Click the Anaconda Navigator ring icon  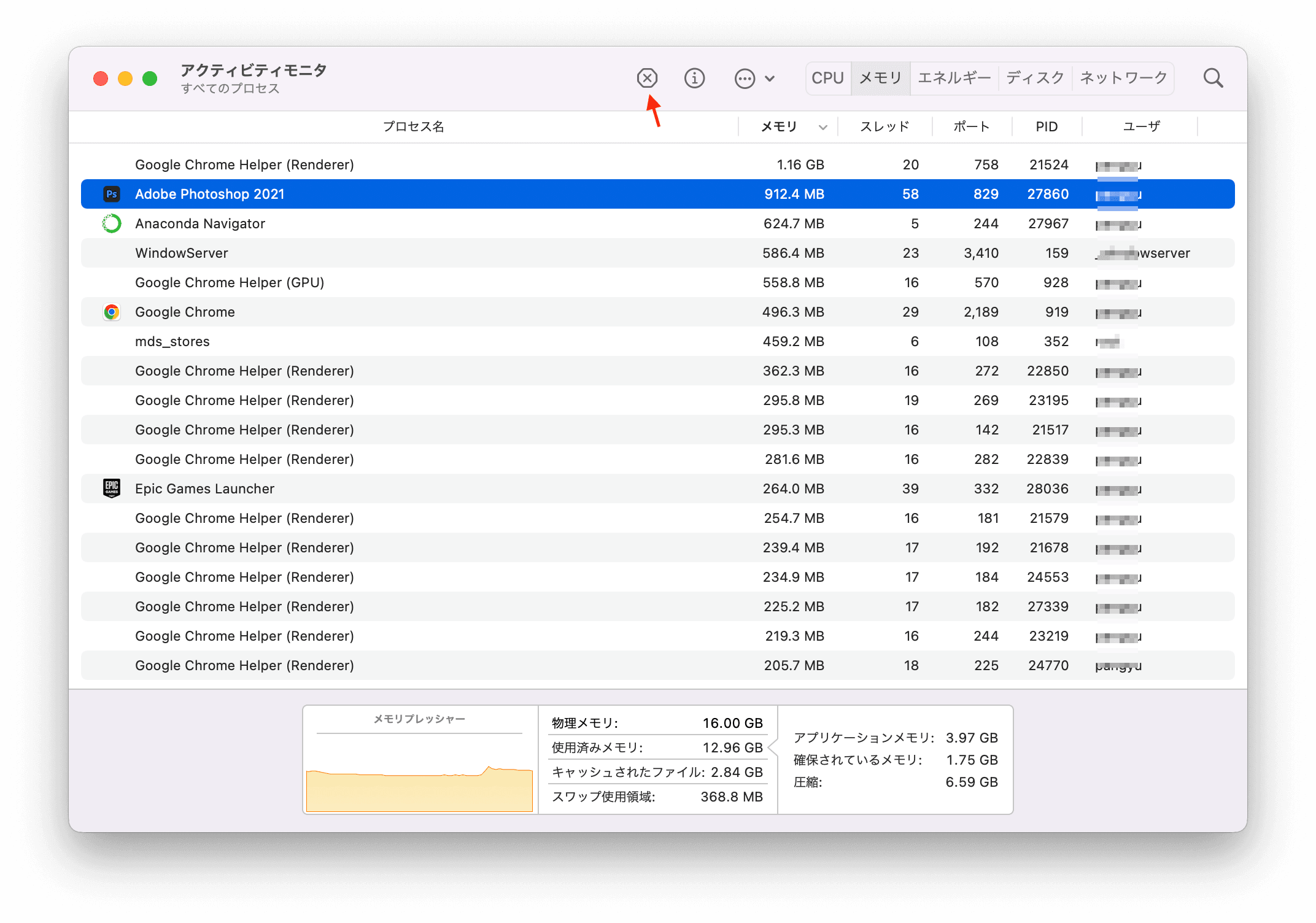click(112, 223)
